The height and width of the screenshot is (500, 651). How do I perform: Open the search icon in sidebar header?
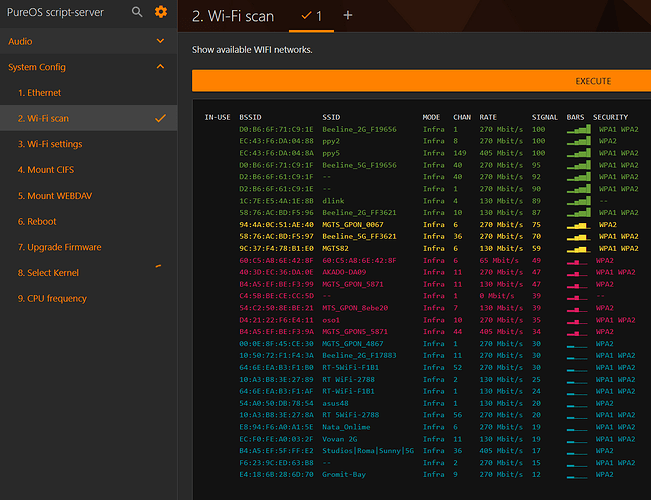point(137,12)
